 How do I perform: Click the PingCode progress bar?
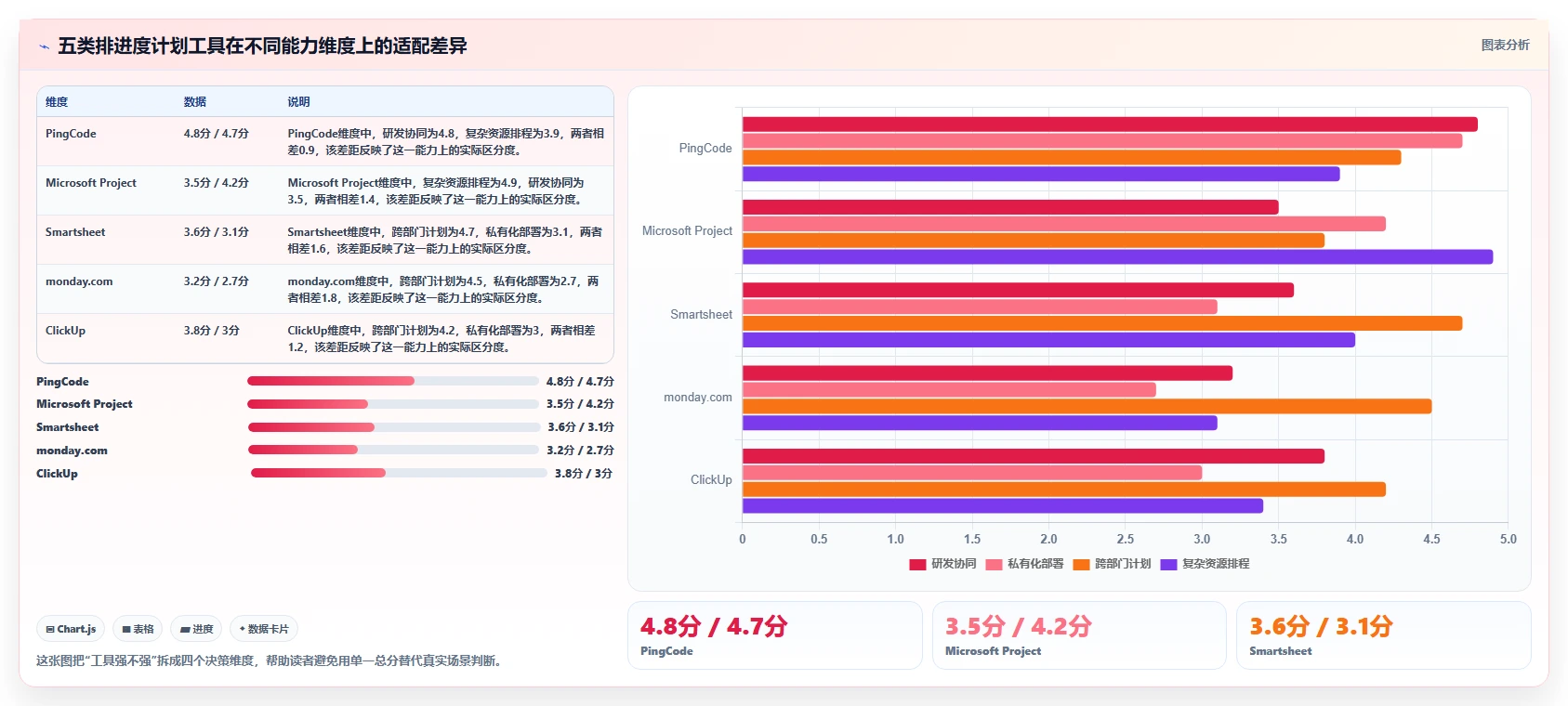click(392, 381)
